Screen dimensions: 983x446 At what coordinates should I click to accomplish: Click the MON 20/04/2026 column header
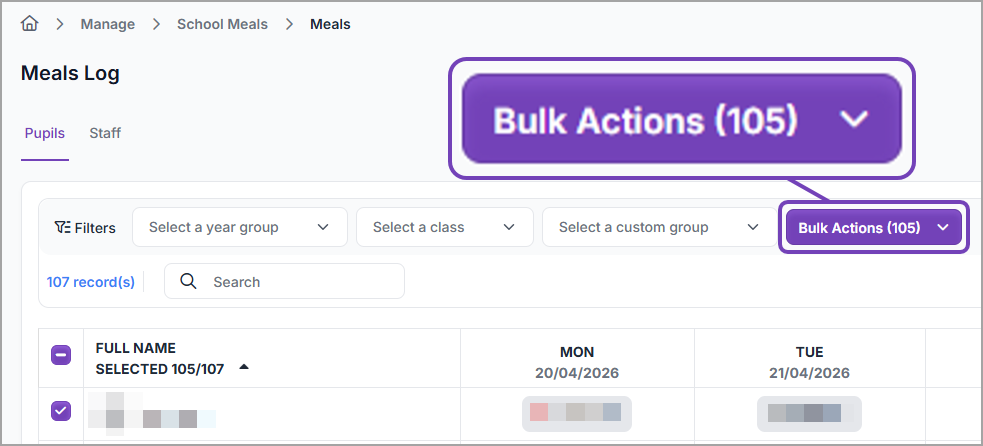pos(577,362)
